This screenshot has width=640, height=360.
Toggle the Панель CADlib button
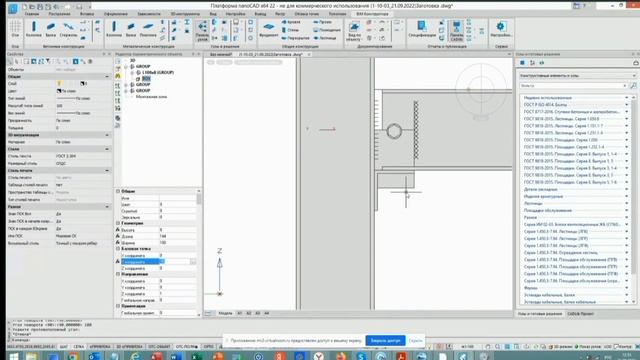pos(456,30)
